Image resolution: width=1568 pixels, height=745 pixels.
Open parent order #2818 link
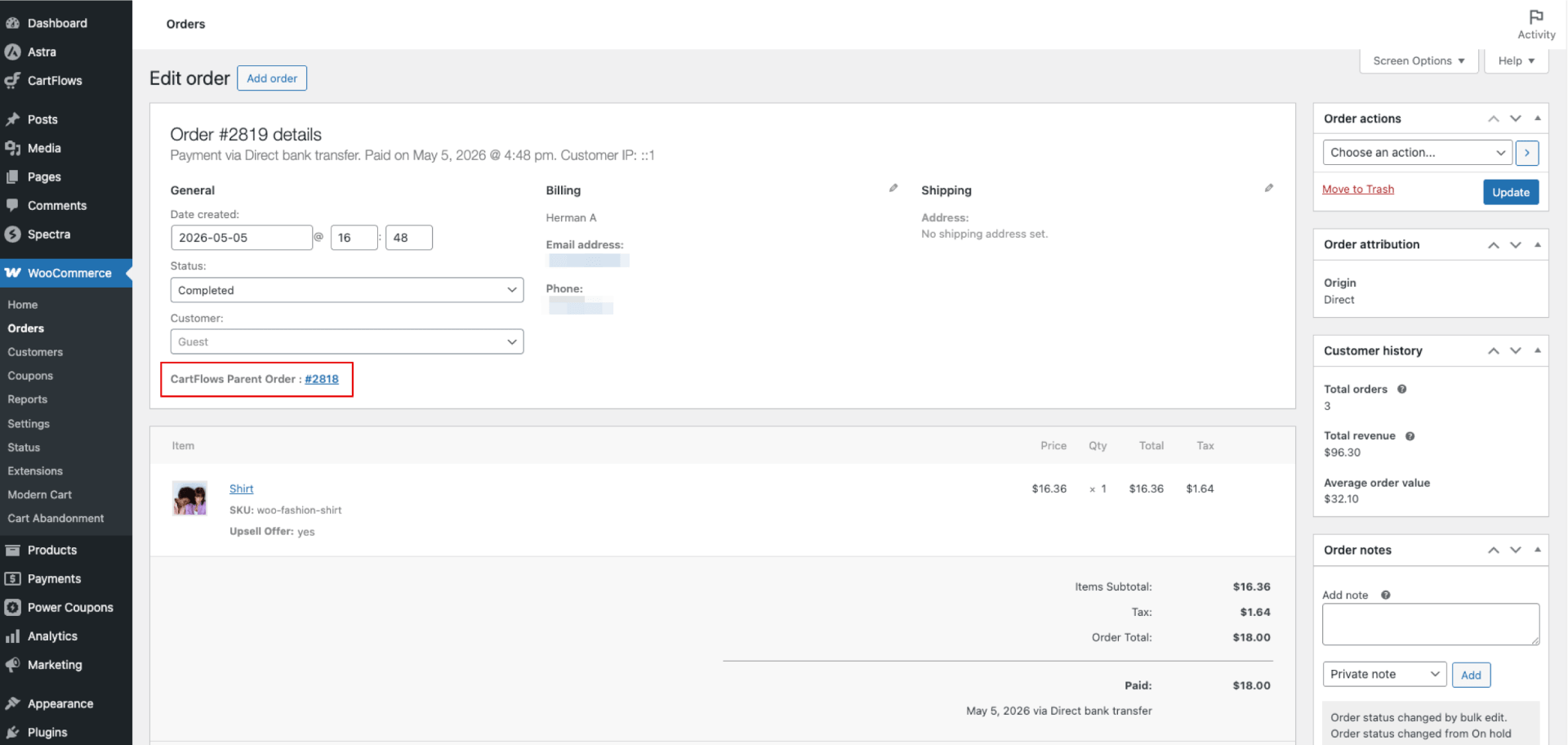[322, 379]
